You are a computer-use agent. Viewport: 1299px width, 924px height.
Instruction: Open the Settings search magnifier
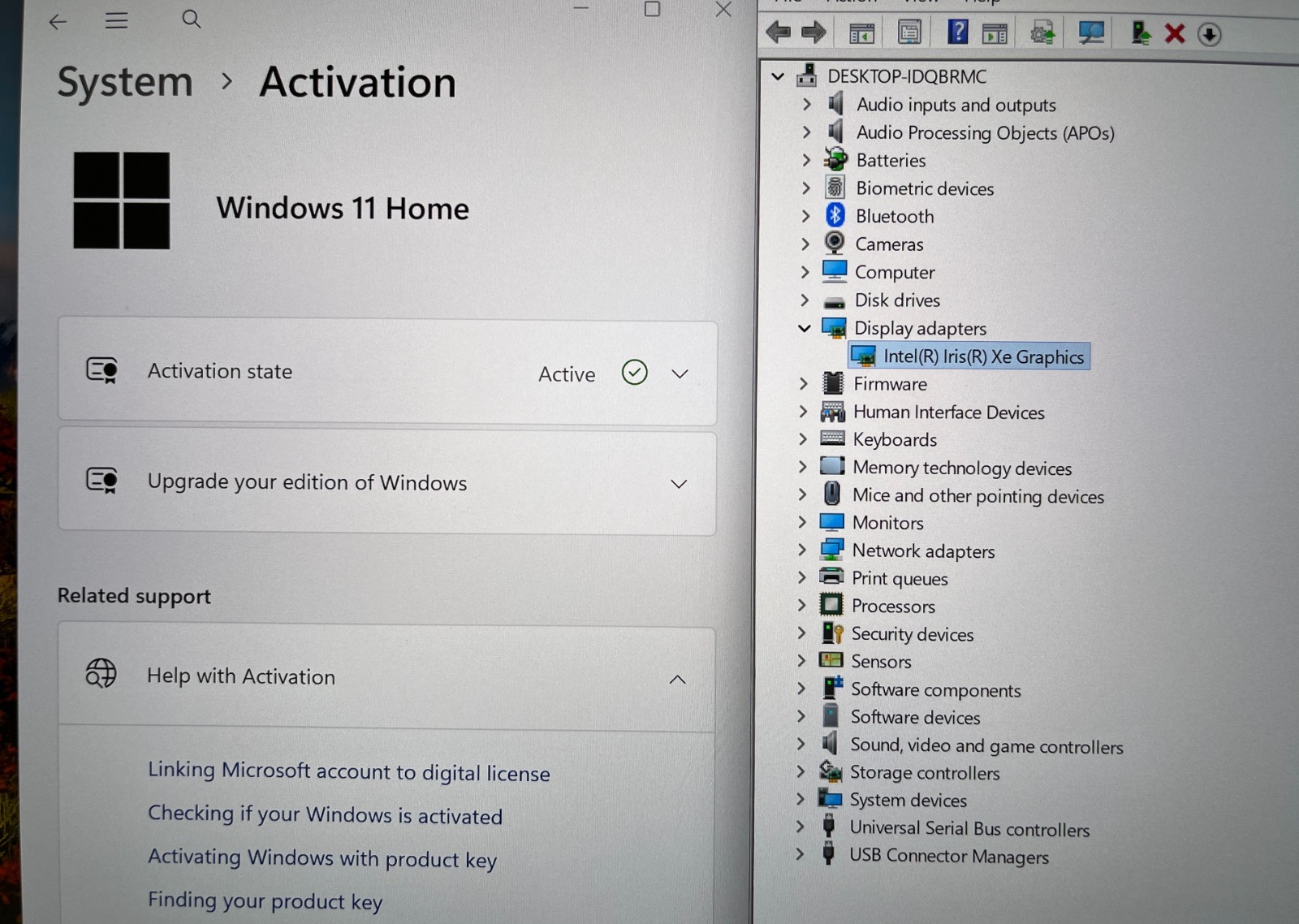coord(192,19)
